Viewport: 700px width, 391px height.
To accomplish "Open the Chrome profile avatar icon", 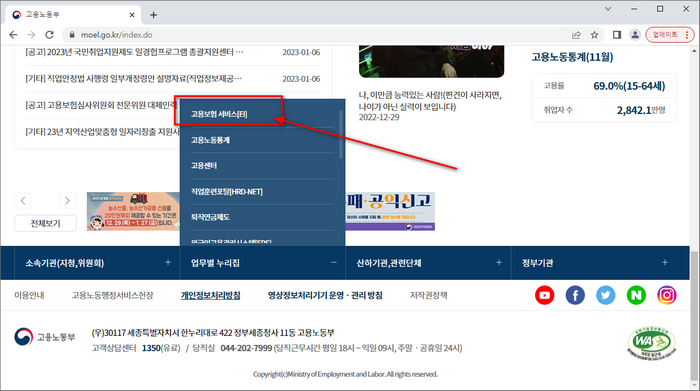I will click(635, 35).
